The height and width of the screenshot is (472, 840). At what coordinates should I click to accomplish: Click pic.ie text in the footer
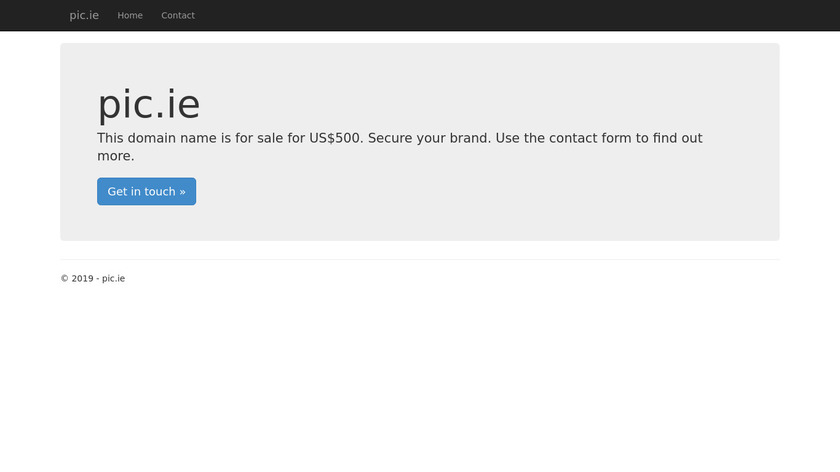[113, 279]
